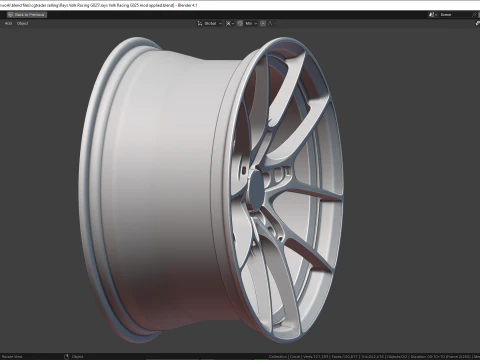Click the proportional editing falloff icon
Viewport: 480px width, 360px height.
[270, 23]
